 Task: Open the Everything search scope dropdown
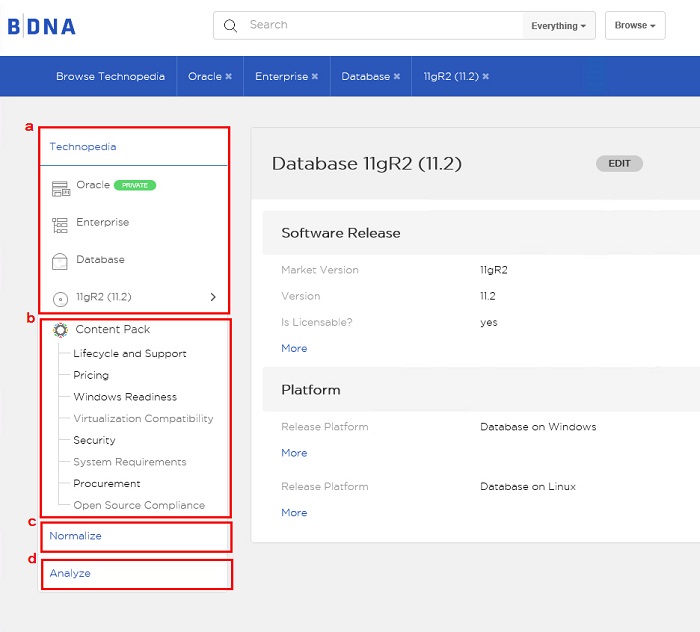click(x=558, y=26)
